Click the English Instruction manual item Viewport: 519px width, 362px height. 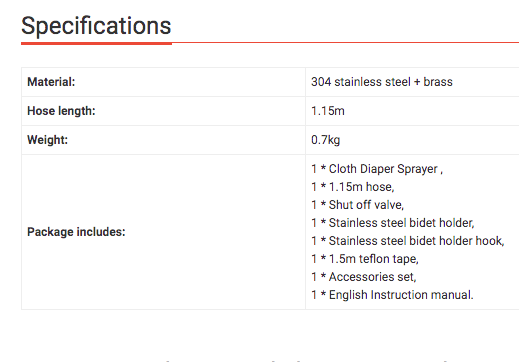click(x=392, y=295)
